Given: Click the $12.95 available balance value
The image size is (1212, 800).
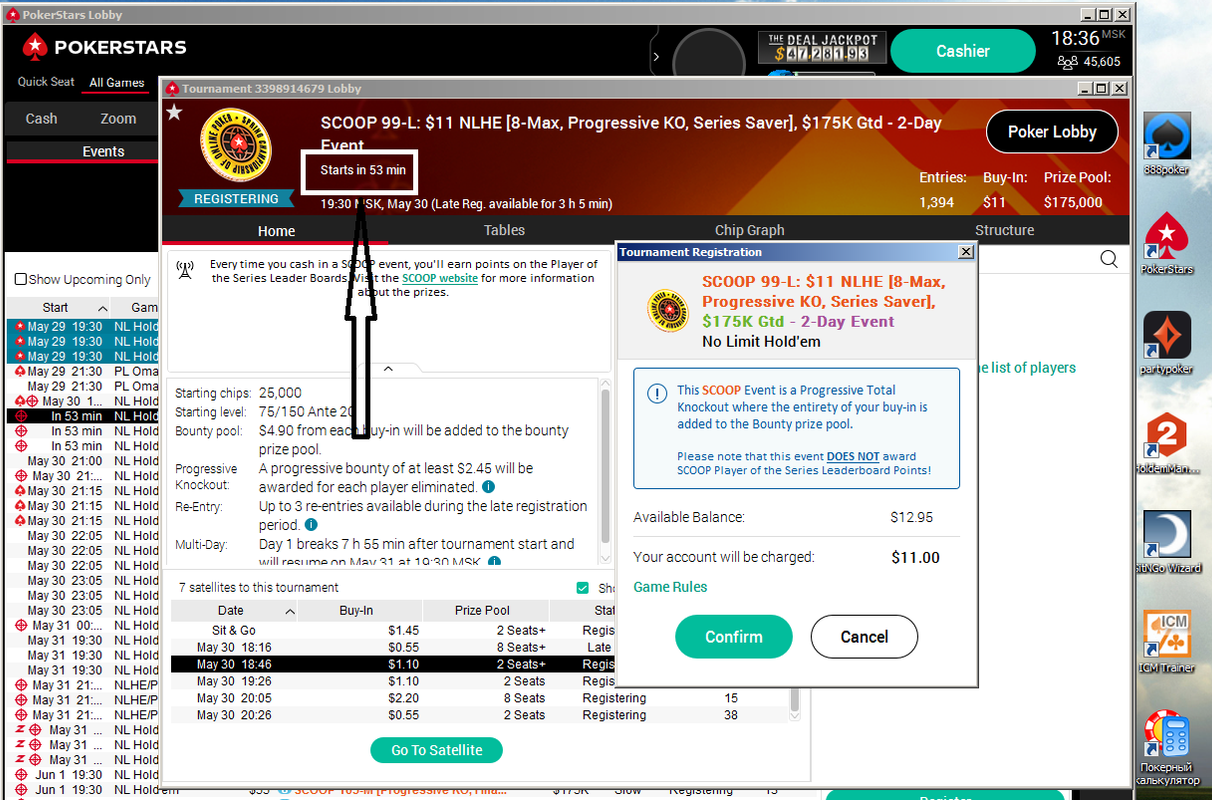Looking at the screenshot, I should click(911, 518).
